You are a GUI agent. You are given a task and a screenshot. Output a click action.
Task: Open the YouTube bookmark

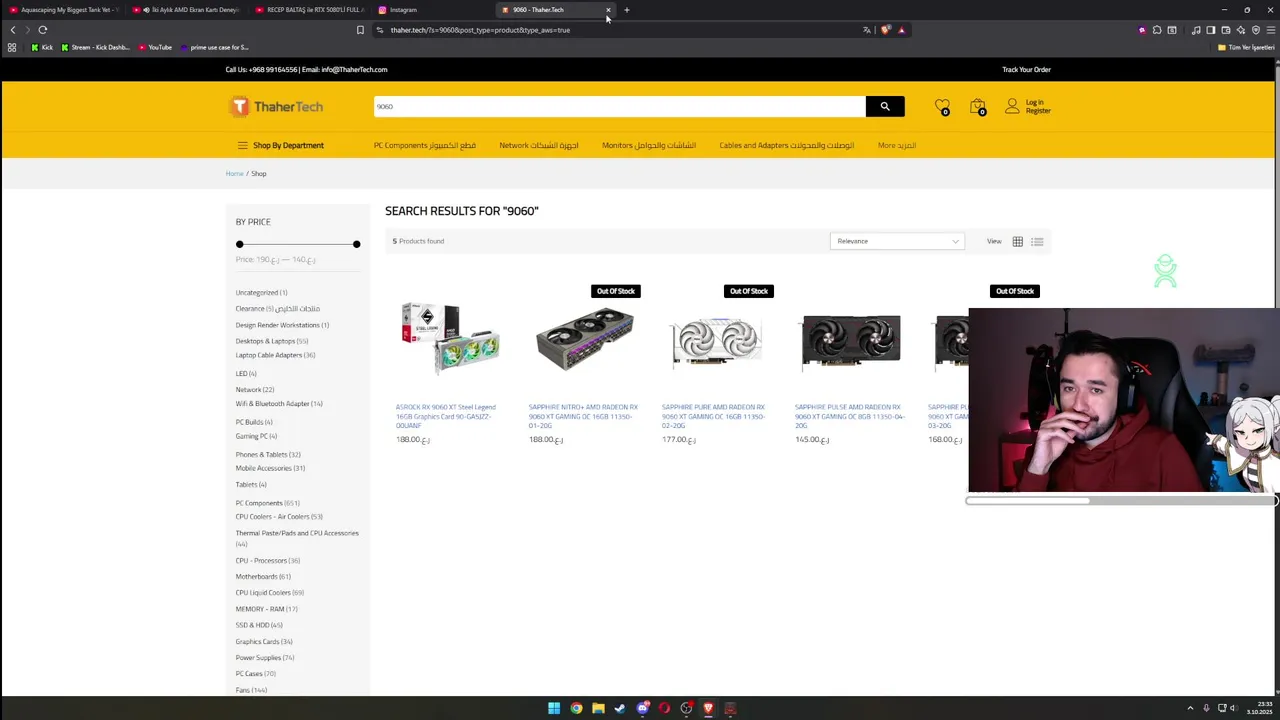[x=155, y=47]
